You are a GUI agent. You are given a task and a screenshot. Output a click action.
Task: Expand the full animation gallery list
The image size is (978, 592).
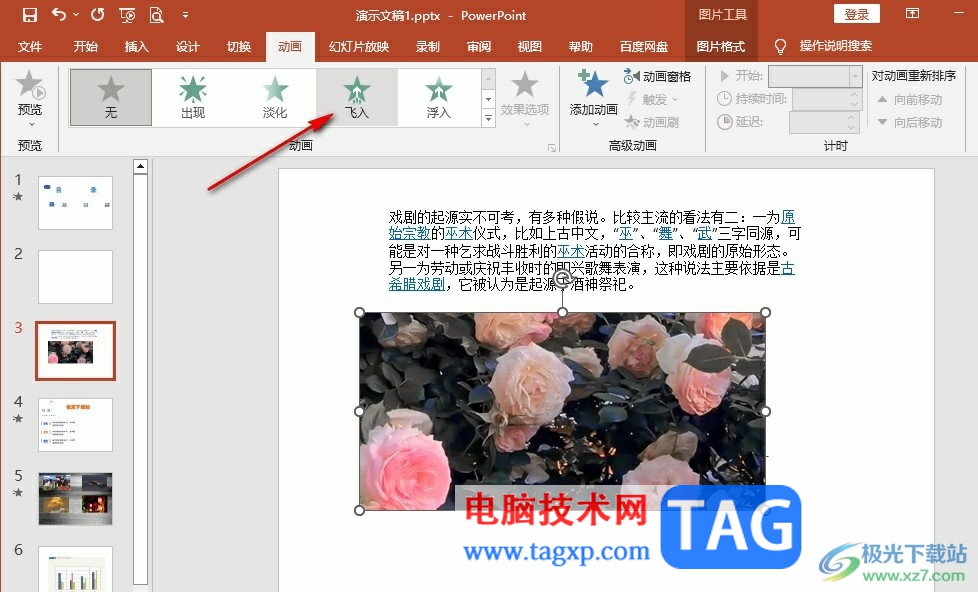pos(488,118)
